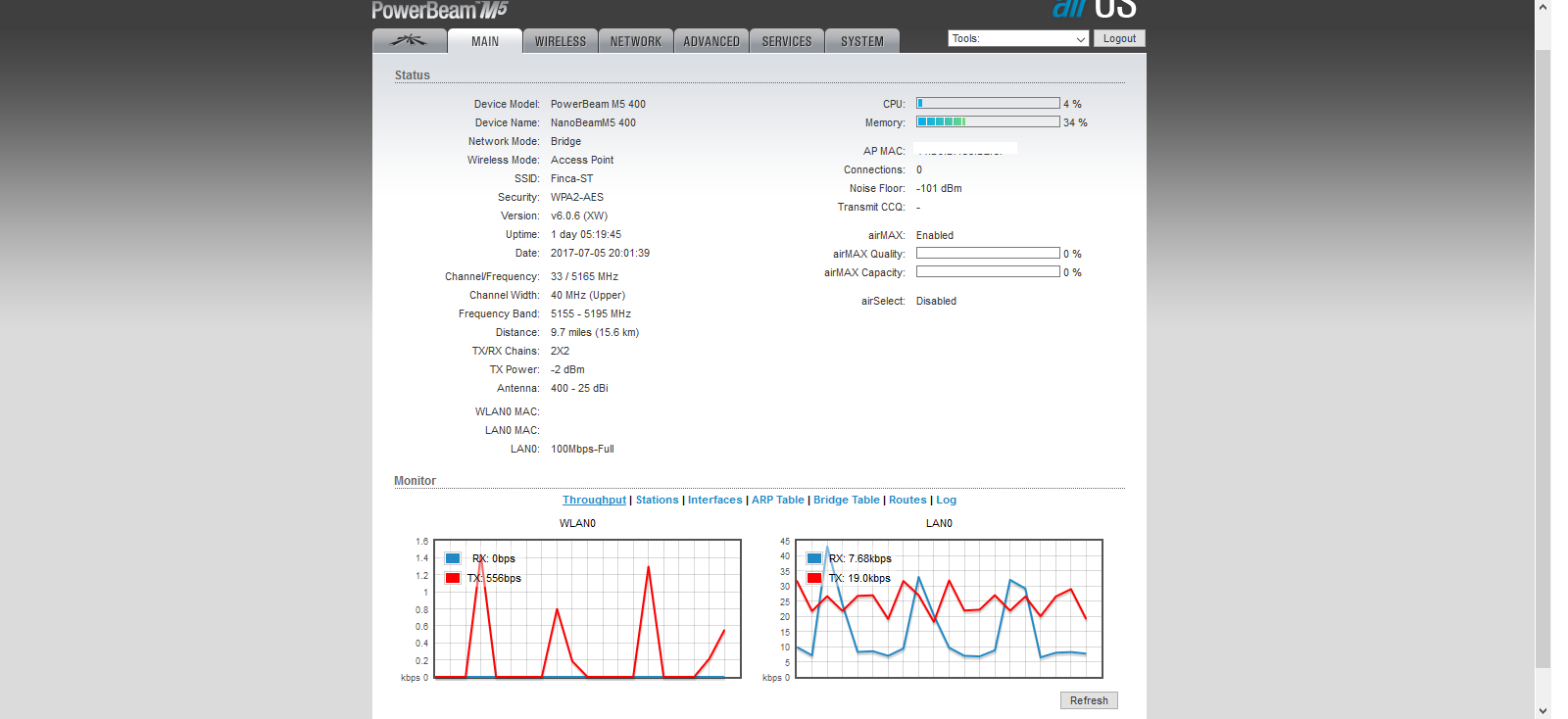Select LAN0 speed 100Mbps-Full

point(582,449)
